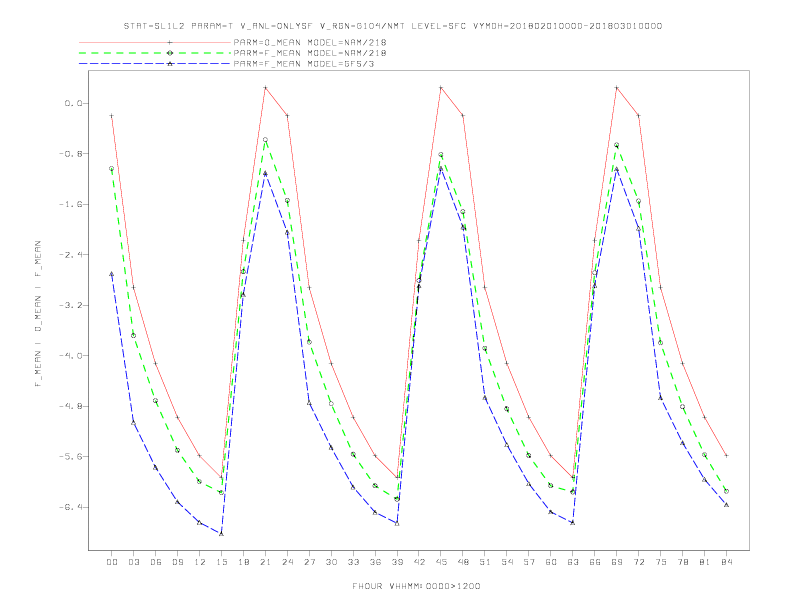Click x-axis tick label 60

tap(551, 562)
